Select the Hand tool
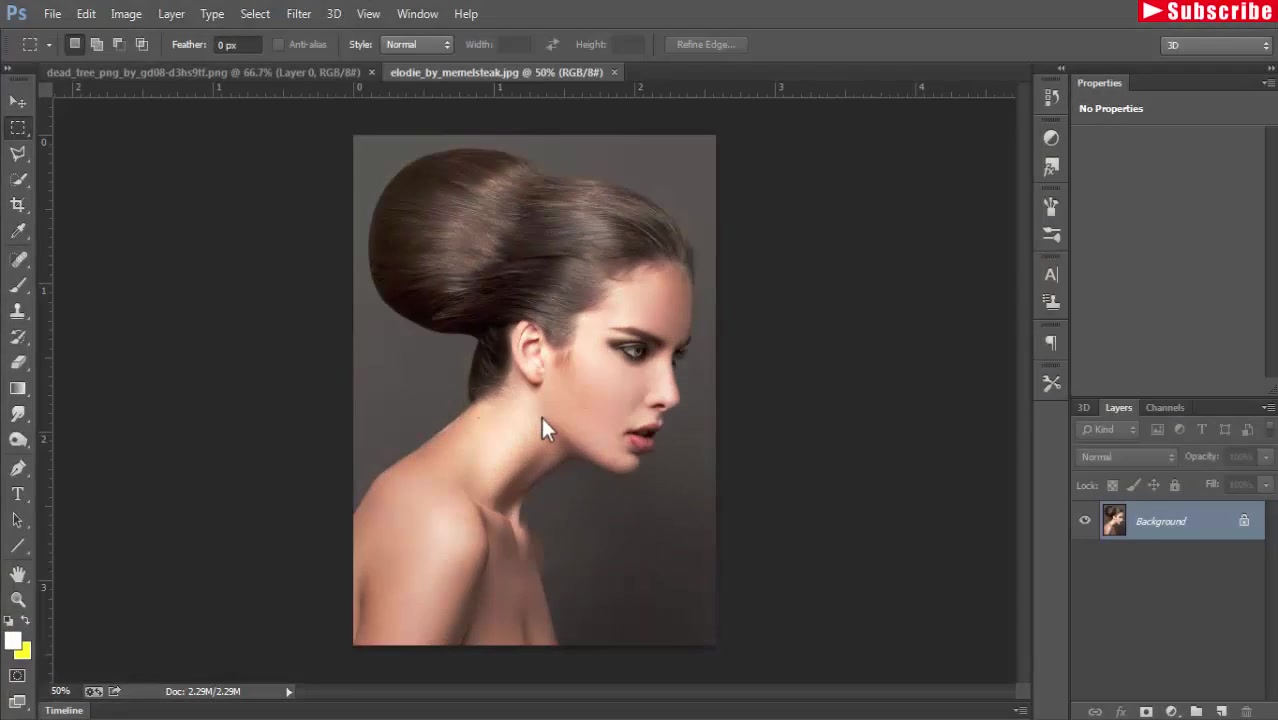This screenshot has width=1278, height=720. click(x=18, y=573)
